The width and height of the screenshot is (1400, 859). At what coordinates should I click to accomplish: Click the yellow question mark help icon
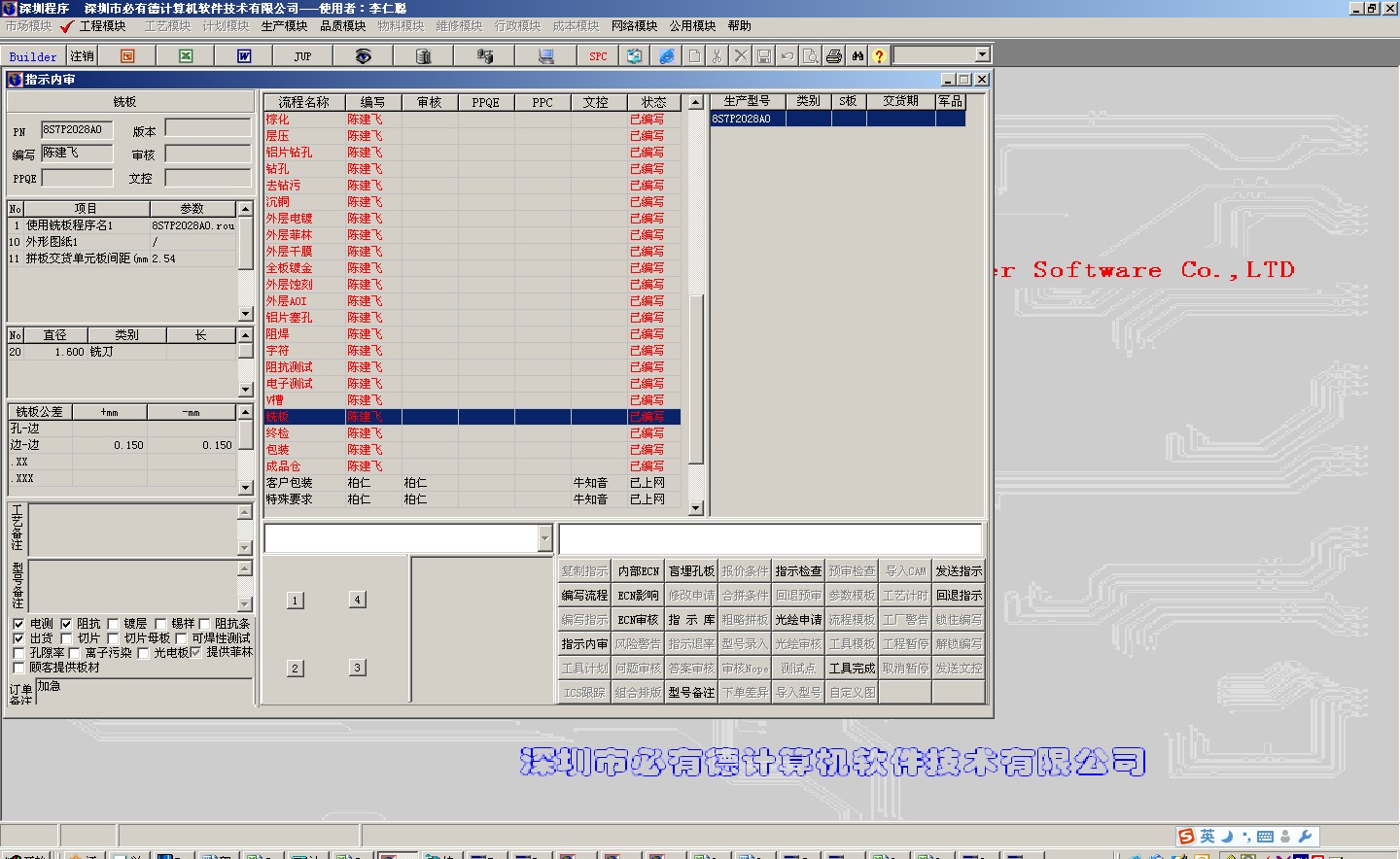pyautogui.click(x=879, y=56)
